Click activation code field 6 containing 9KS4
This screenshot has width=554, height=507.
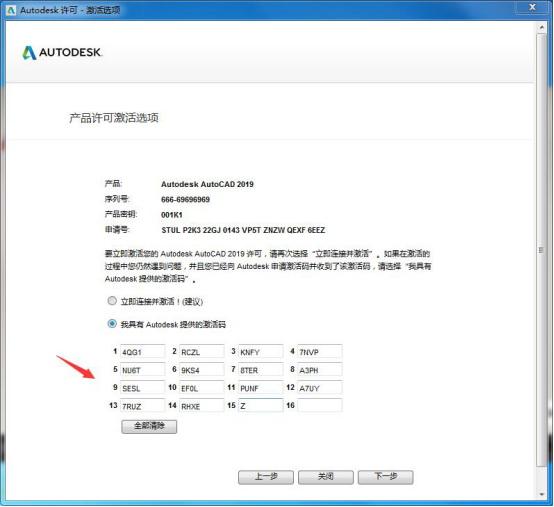point(202,370)
